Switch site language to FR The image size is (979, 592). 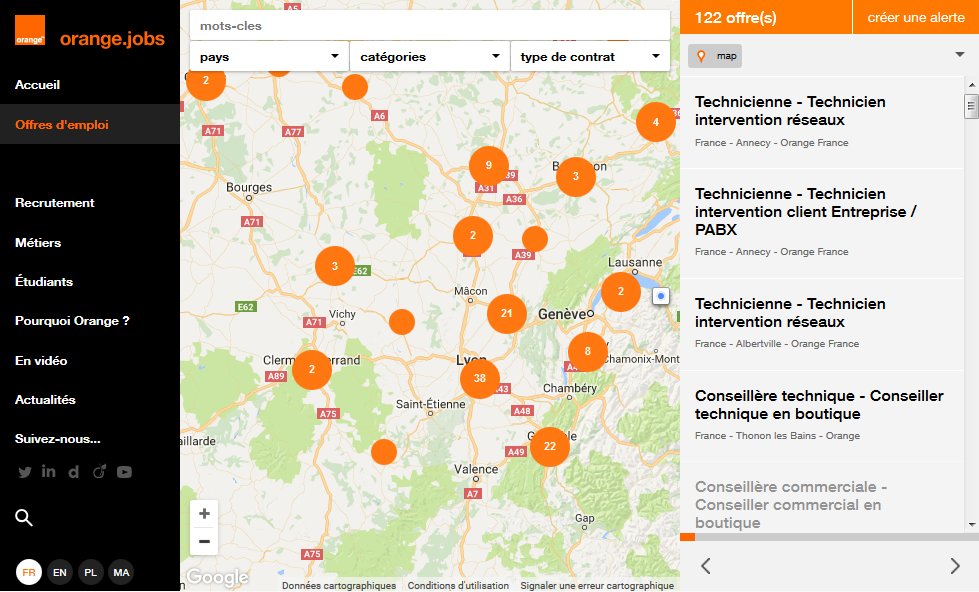pos(29,572)
